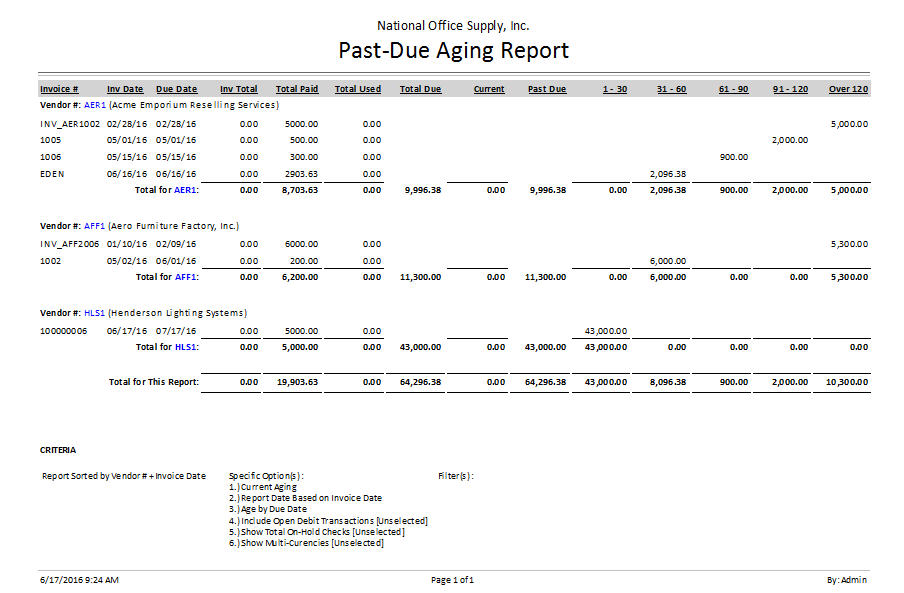Screen dimensions: 904x593
Task: Open the AFF1 link beside Aero Furniture Factory
Action: click(x=95, y=226)
